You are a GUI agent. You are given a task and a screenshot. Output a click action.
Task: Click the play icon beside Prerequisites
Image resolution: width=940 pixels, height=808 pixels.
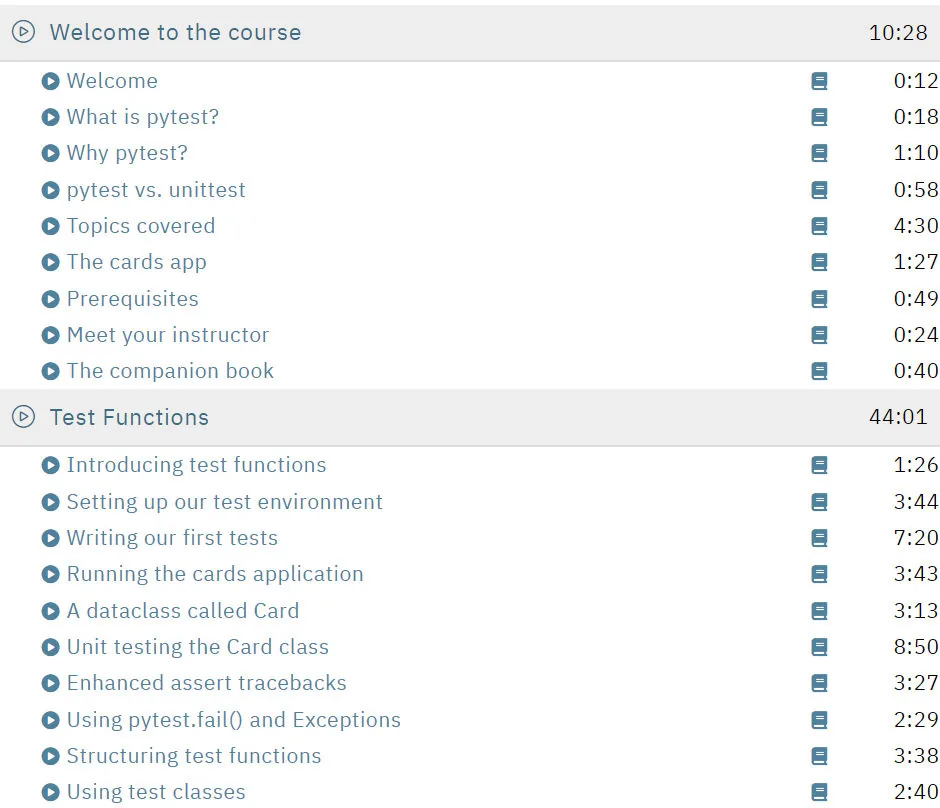[x=50, y=299]
